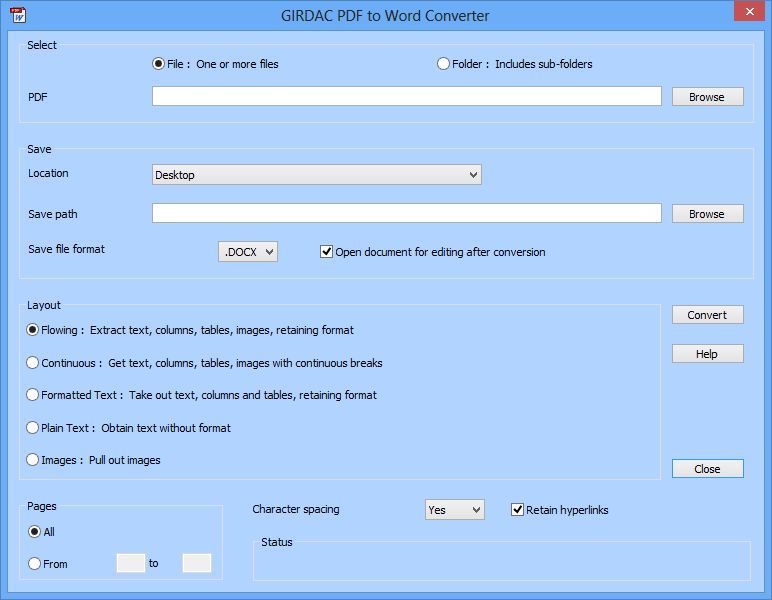This screenshot has width=772, height=600.
Task: Click the 'to' end page box
Action: point(196,563)
